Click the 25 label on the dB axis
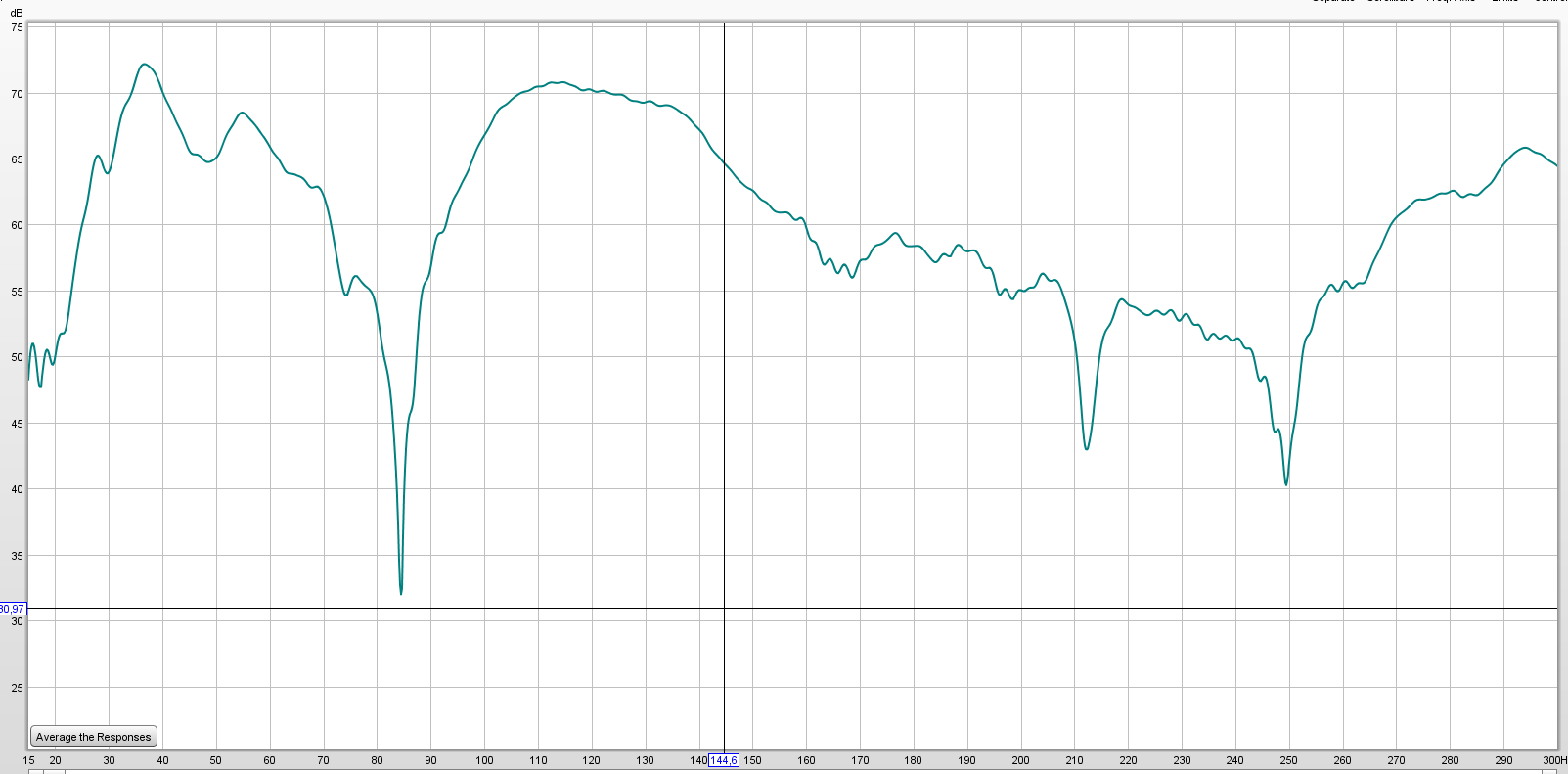Screen dimensions: 1568x774 tap(17, 688)
